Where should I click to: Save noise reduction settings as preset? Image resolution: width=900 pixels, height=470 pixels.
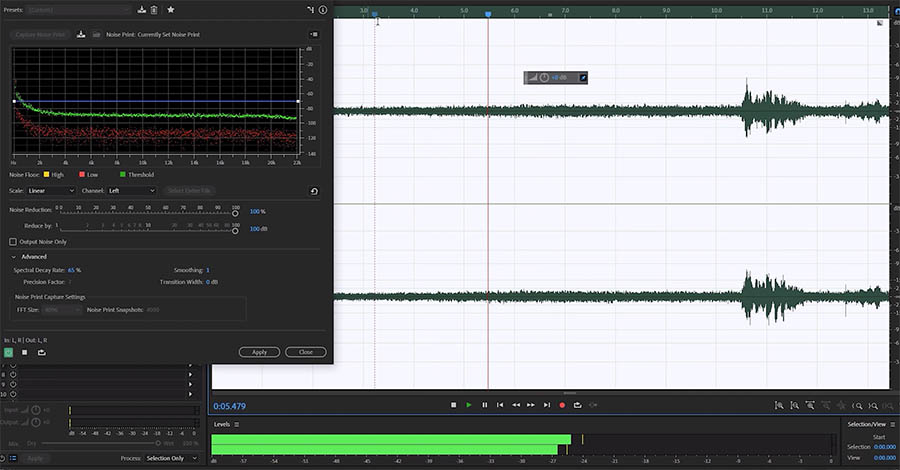tap(142, 9)
